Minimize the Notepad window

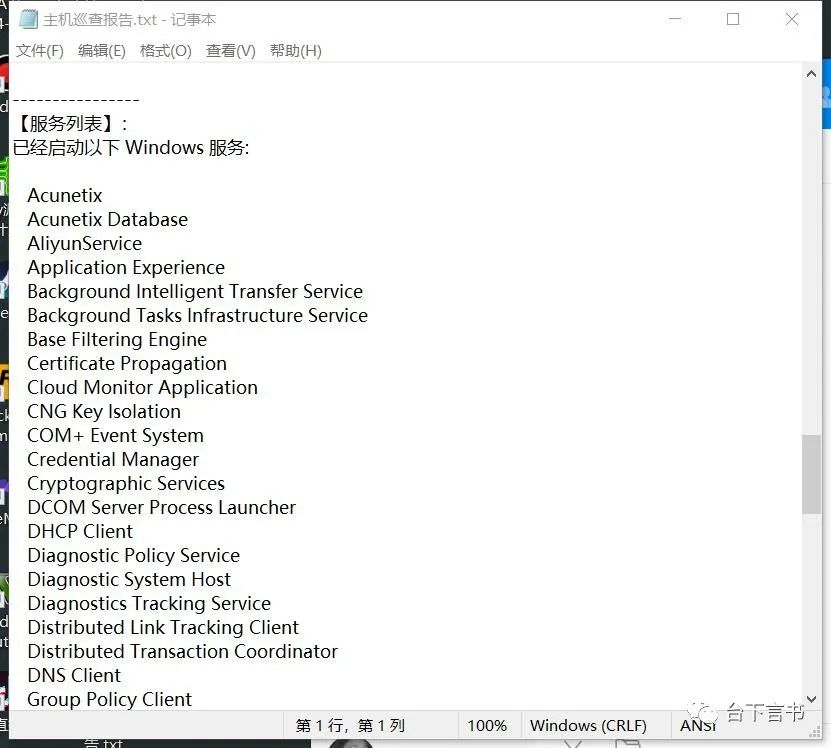pos(675,19)
